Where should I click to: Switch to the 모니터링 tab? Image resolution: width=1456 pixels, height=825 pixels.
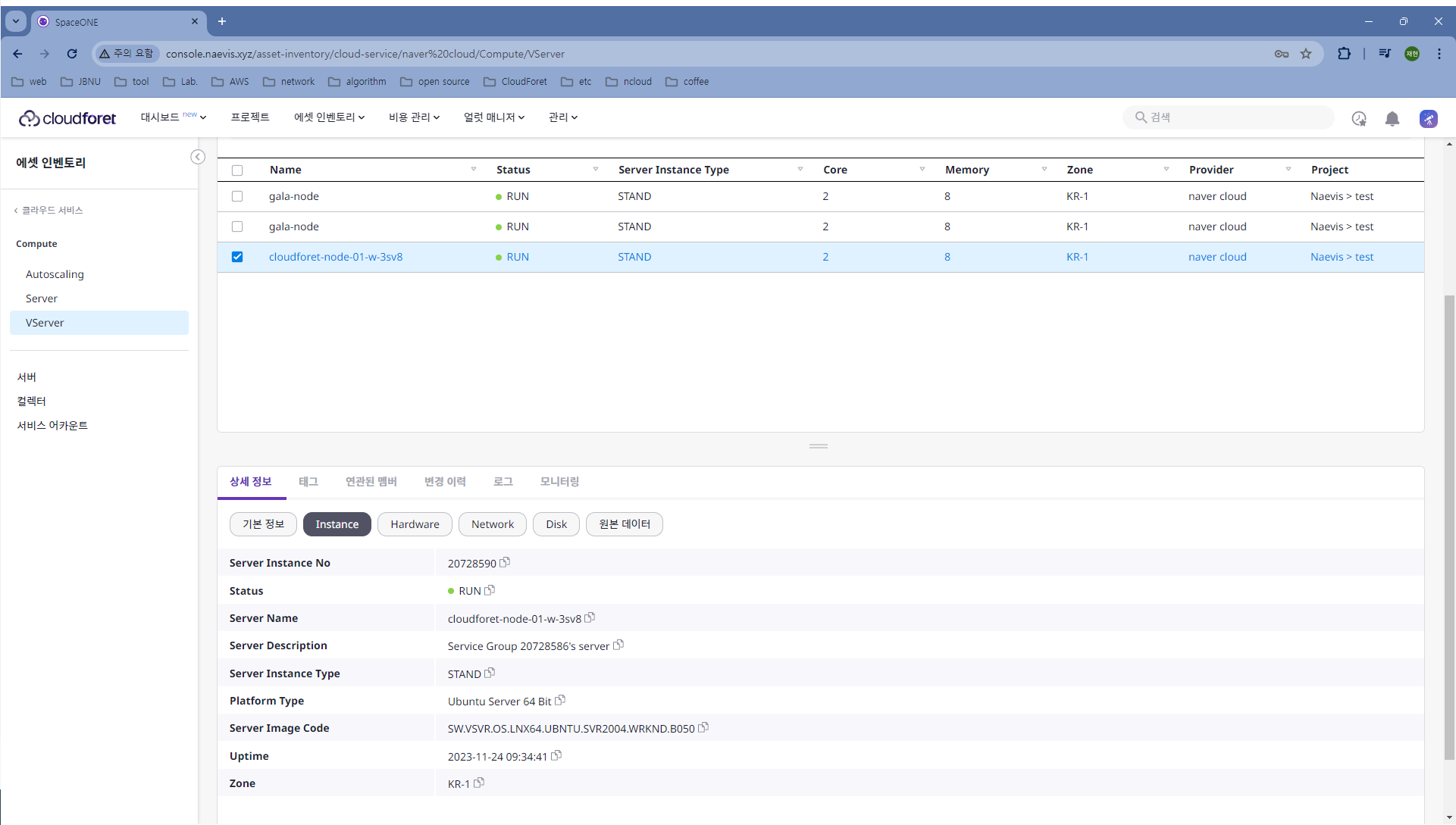[x=559, y=482]
